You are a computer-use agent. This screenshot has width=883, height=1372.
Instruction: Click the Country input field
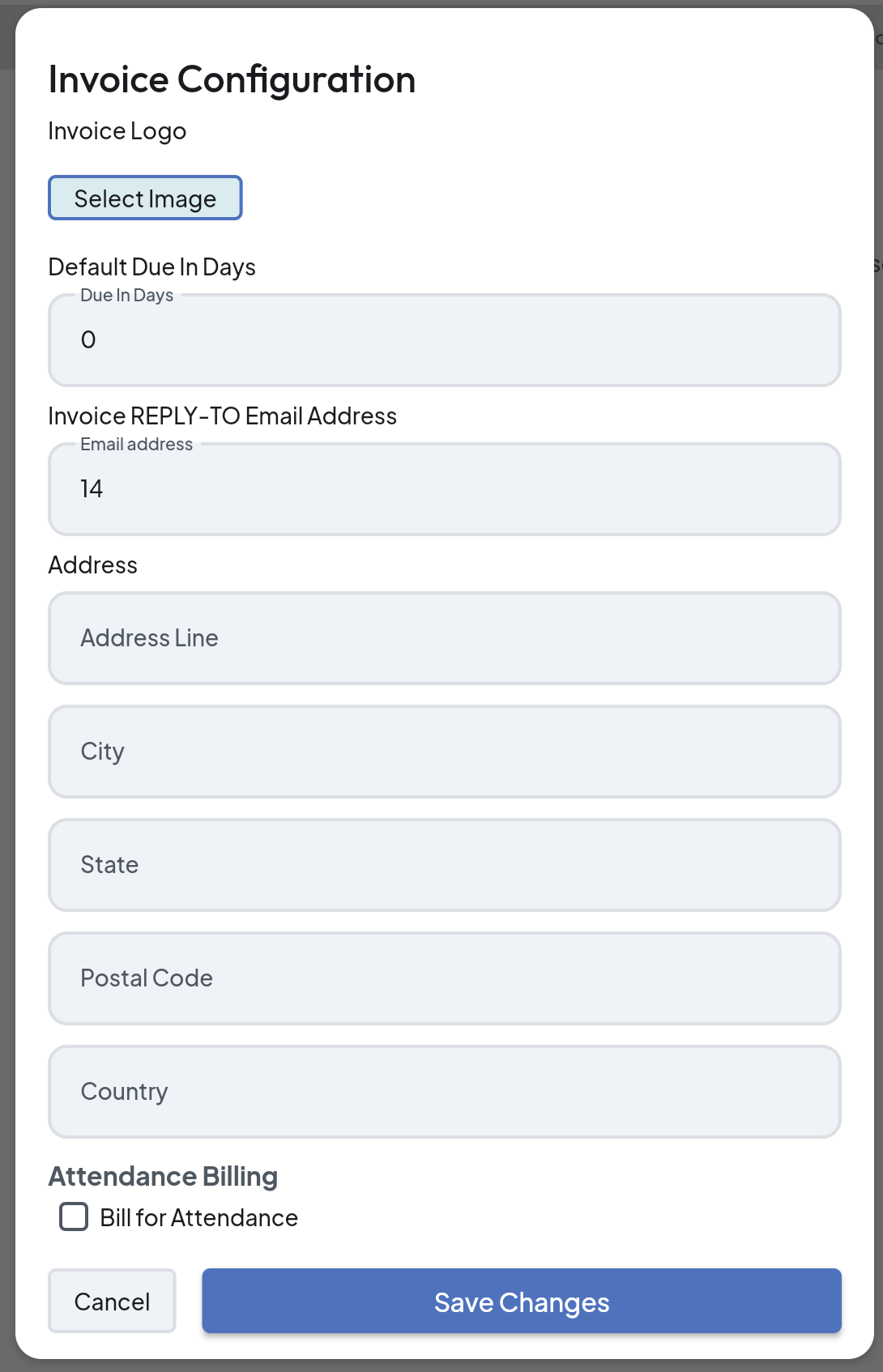[444, 1092]
